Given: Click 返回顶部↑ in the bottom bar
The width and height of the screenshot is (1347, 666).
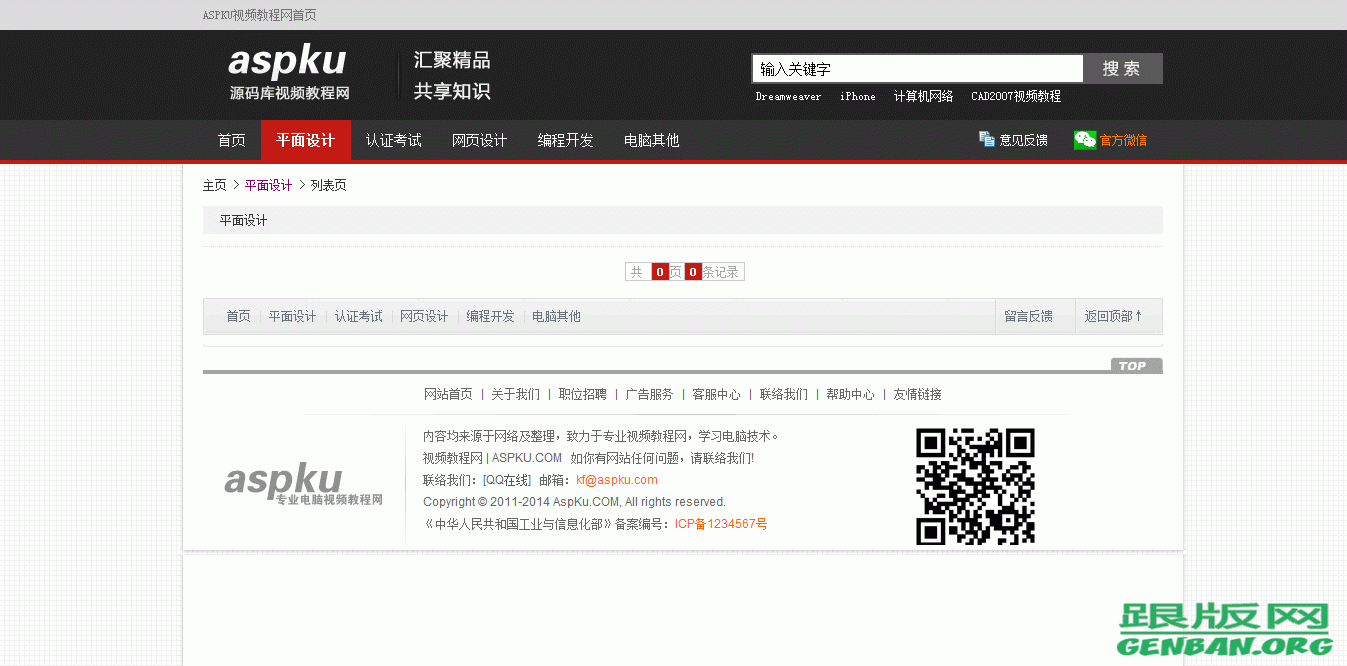Looking at the screenshot, I should 1119,315.
